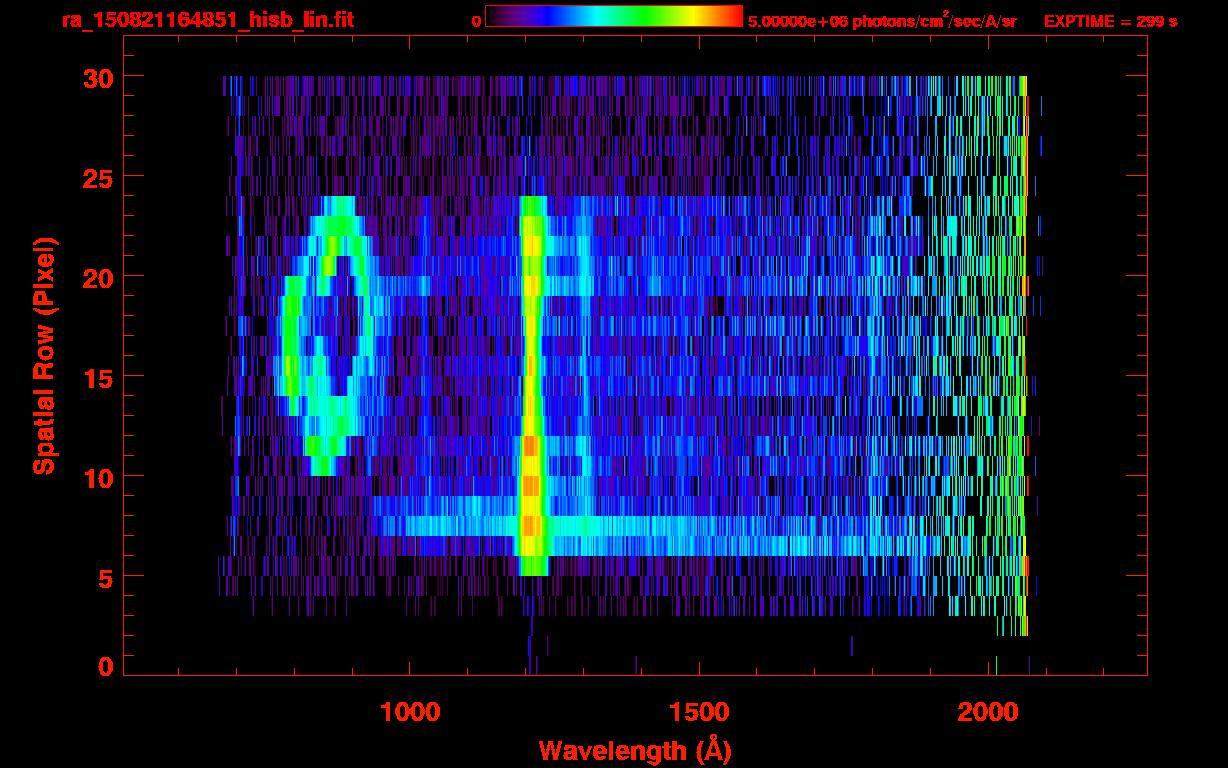Click the Wavelength (Å) axis title
The width and height of the screenshot is (1228, 768).
pyautogui.click(x=635, y=750)
